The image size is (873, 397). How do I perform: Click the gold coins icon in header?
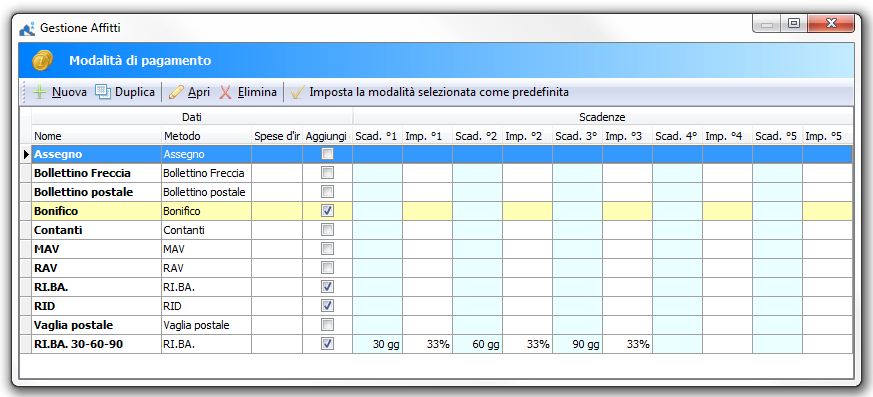(x=42, y=60)
